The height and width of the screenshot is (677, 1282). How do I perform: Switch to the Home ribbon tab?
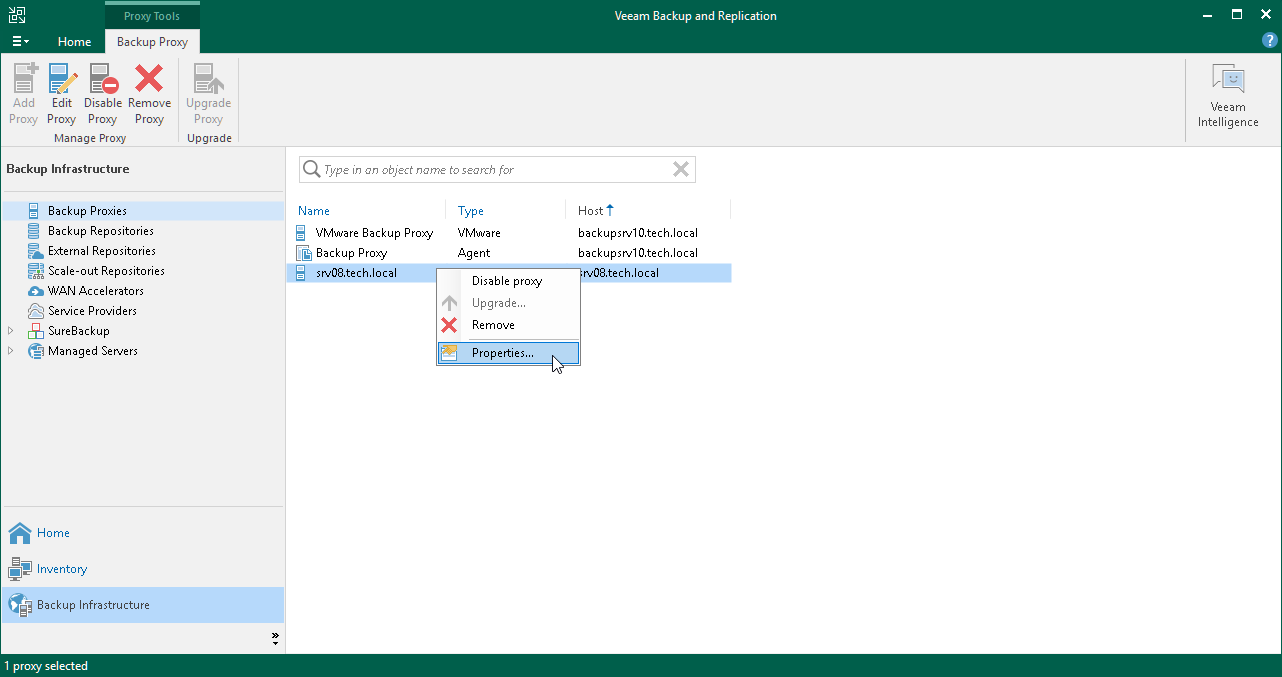click(x=74, y=42)
